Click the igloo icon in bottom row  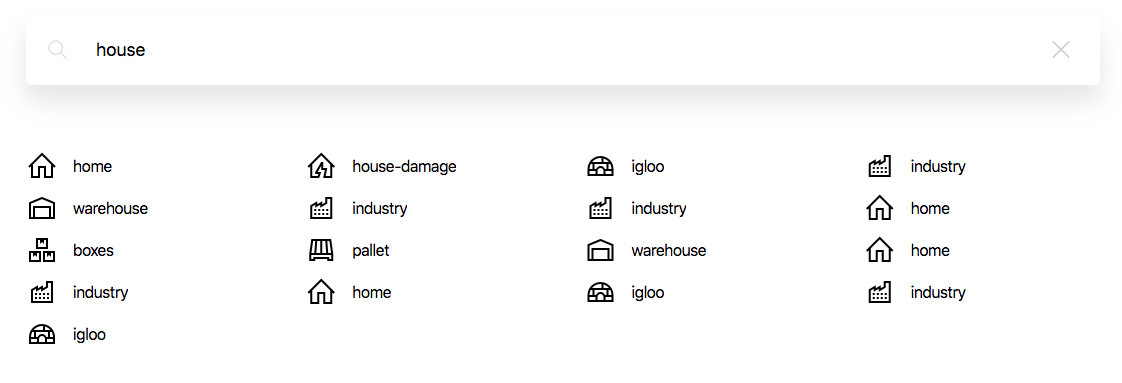[42, 334]
